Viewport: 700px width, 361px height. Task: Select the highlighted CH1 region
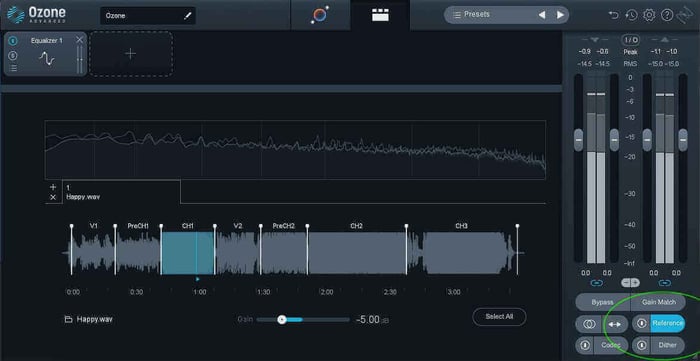click(x=188, y=252)
